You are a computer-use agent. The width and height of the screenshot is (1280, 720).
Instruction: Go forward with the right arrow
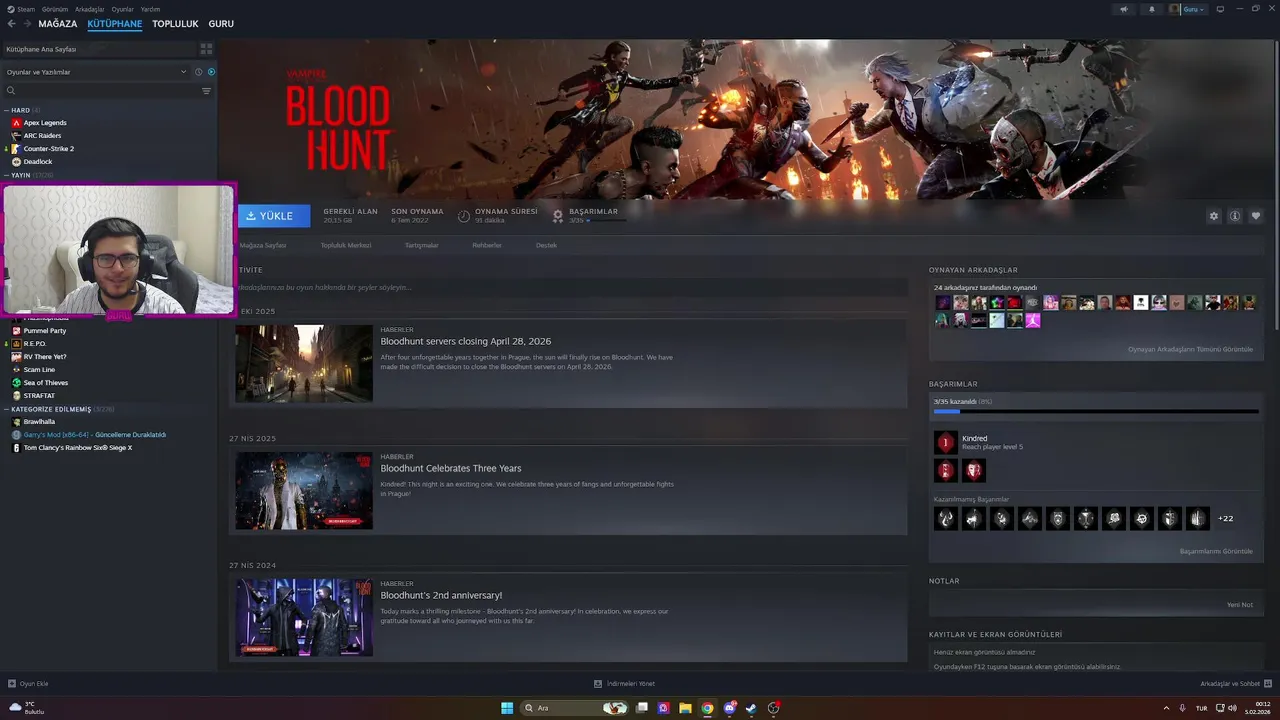pyautogui.click(x=27, y=24)
